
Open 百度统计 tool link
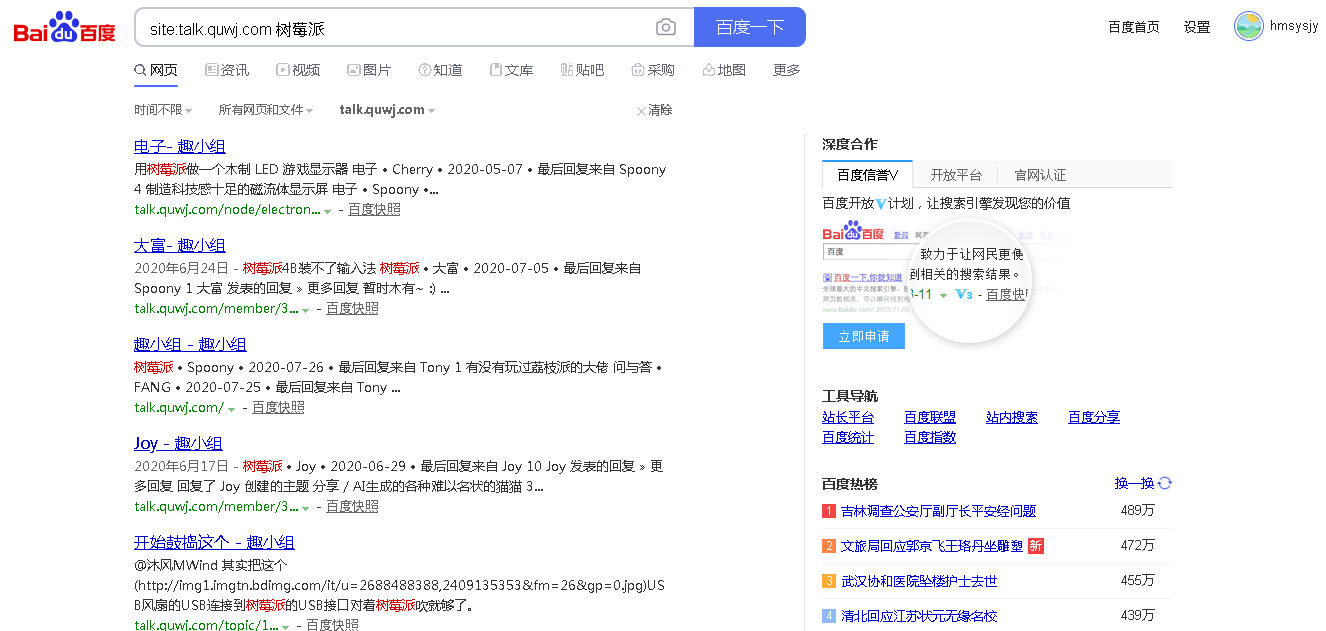pos(848,437)
